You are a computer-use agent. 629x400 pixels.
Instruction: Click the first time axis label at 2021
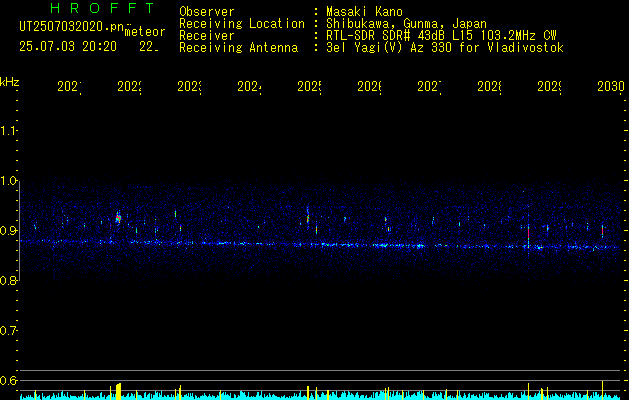click(69, 87)
